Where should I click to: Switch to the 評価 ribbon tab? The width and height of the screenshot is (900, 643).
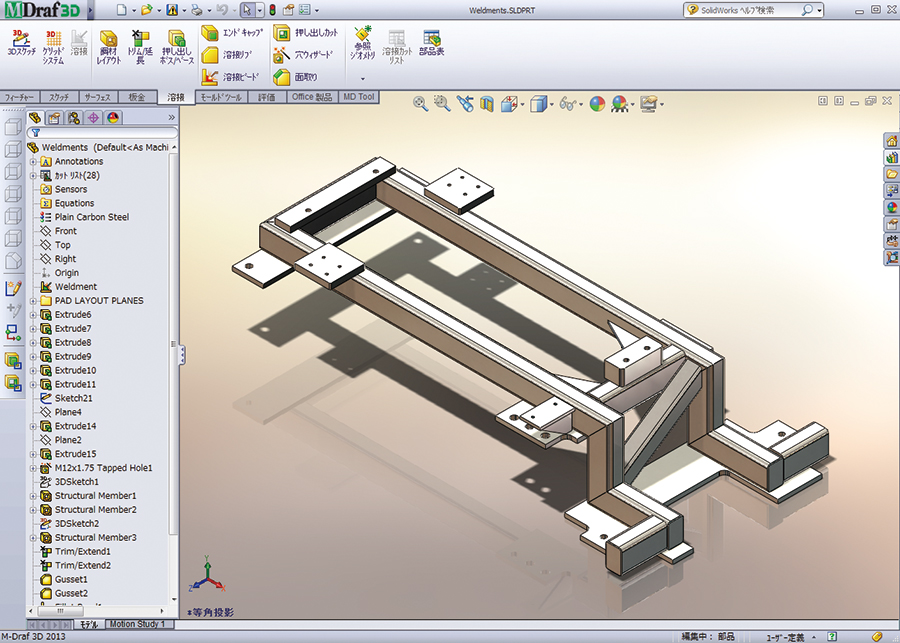[267, 97]
